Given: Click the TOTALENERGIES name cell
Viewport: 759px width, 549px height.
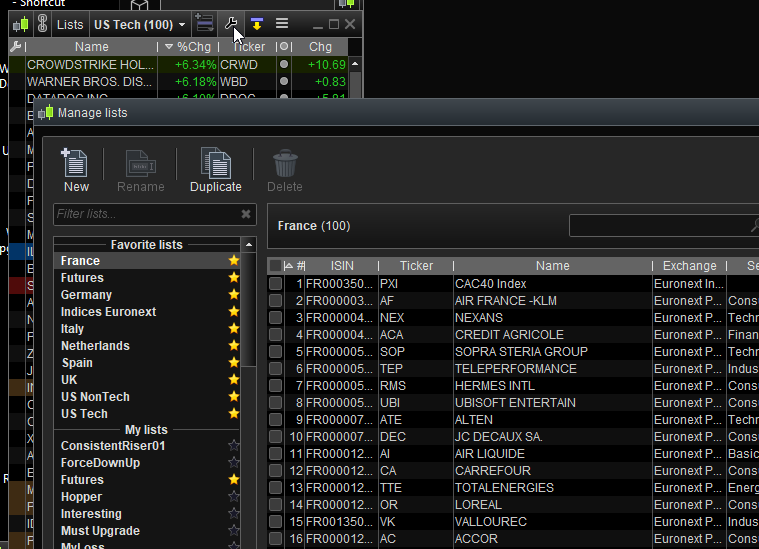Looking at the screenshot, I should pyautogui.click(x=552, y=488).
